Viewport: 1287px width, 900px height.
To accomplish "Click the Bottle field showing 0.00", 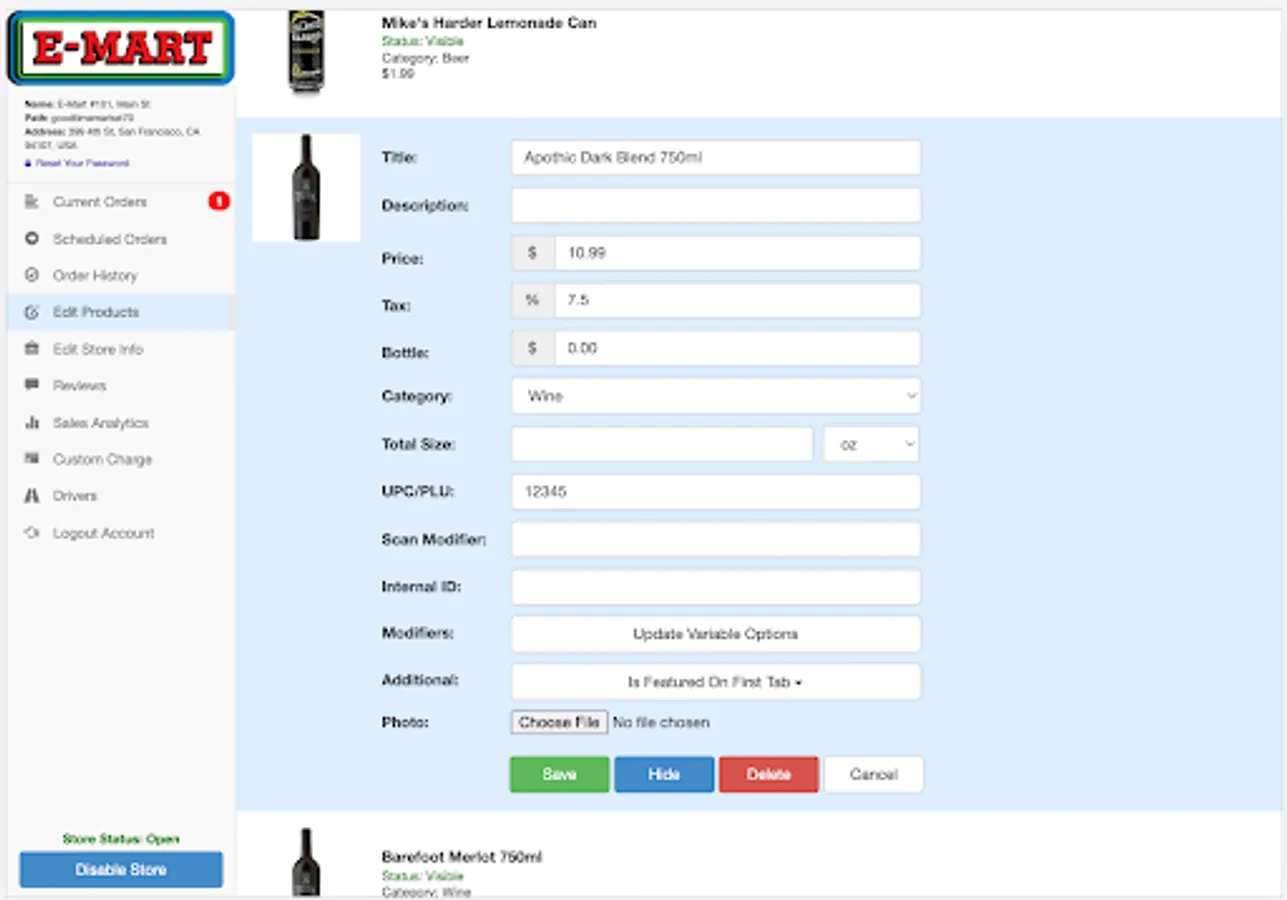I will point(738,348).
